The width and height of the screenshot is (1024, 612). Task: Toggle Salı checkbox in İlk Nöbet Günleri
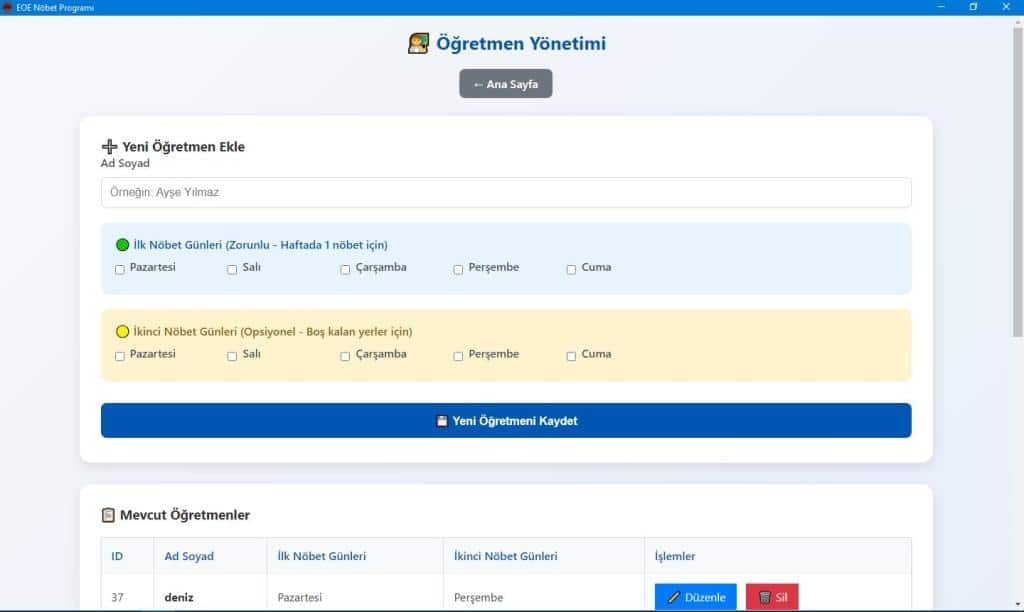pos(232,269)
